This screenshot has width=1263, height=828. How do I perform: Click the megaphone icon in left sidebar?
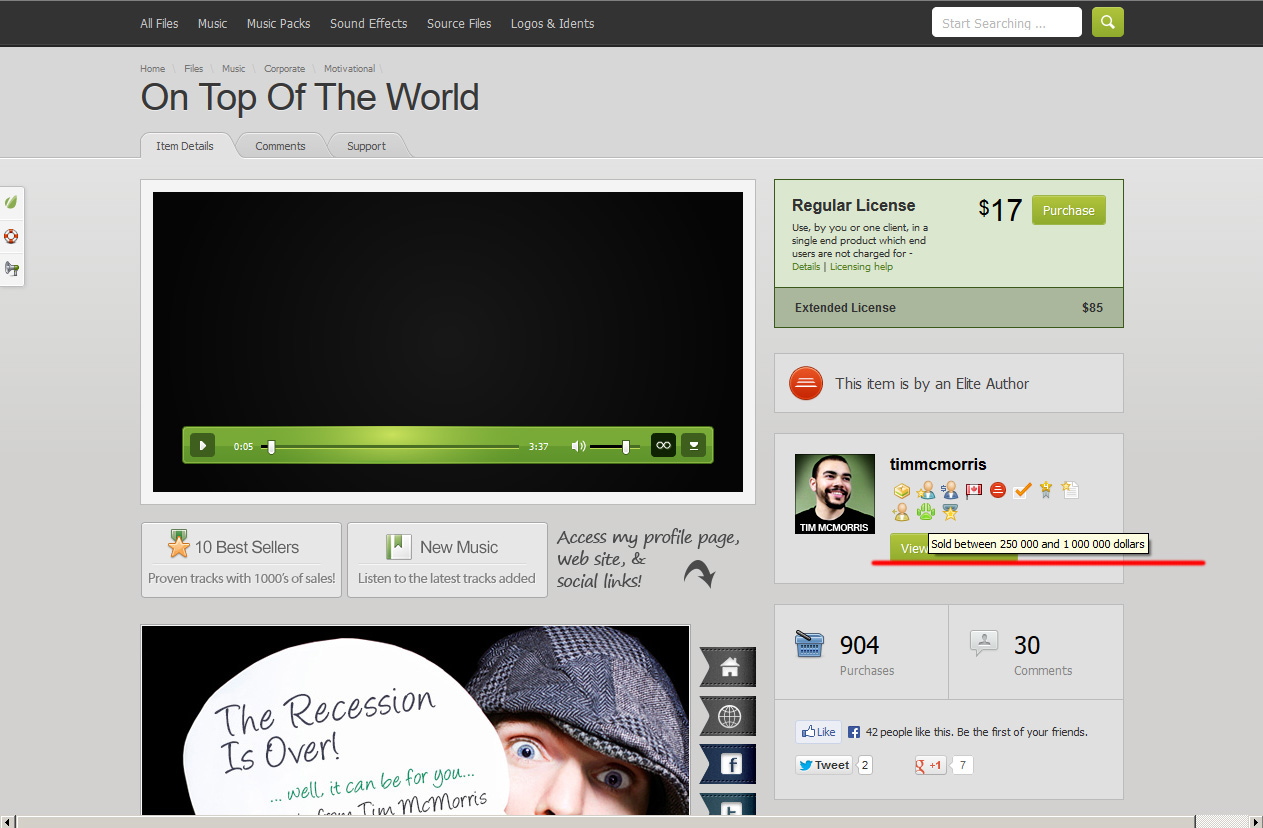tap(11, 269)
